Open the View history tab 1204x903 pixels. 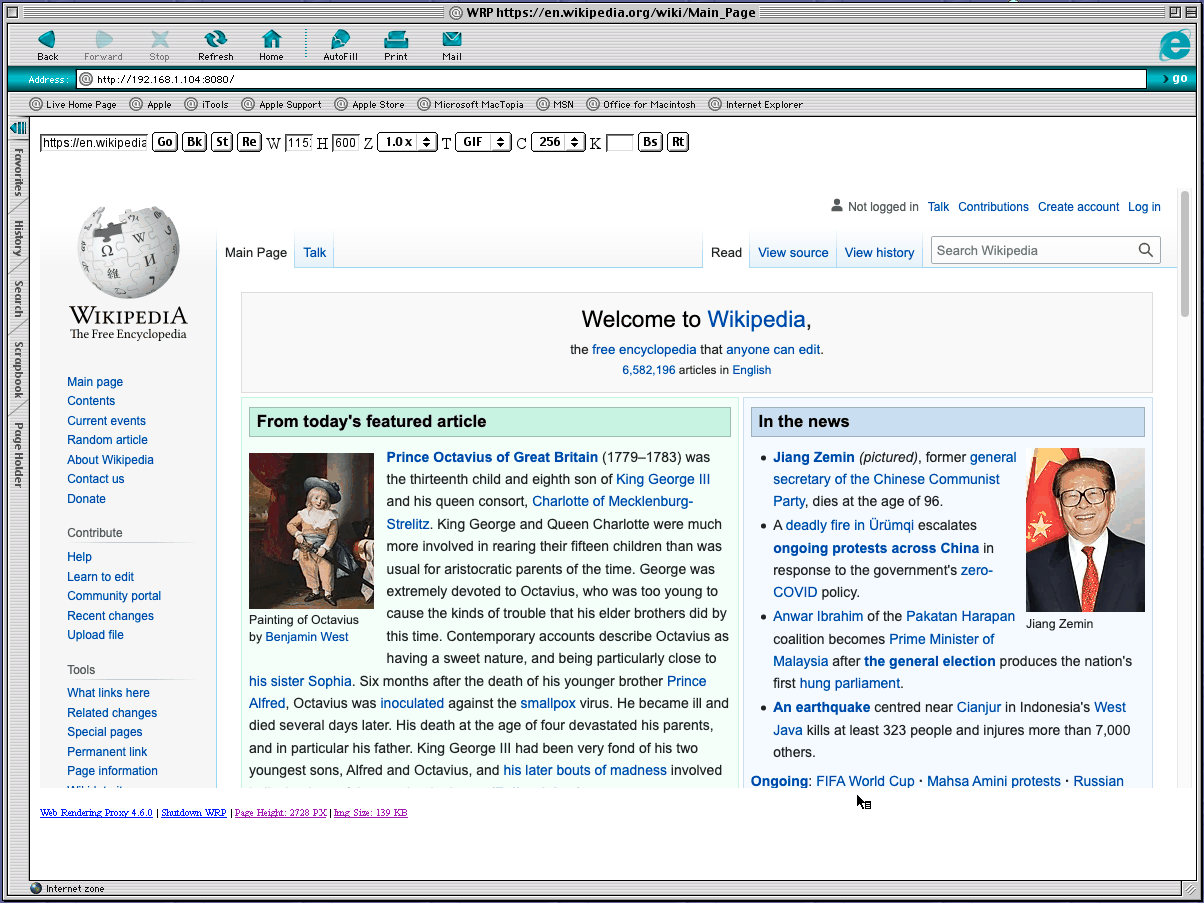point(878,252)
